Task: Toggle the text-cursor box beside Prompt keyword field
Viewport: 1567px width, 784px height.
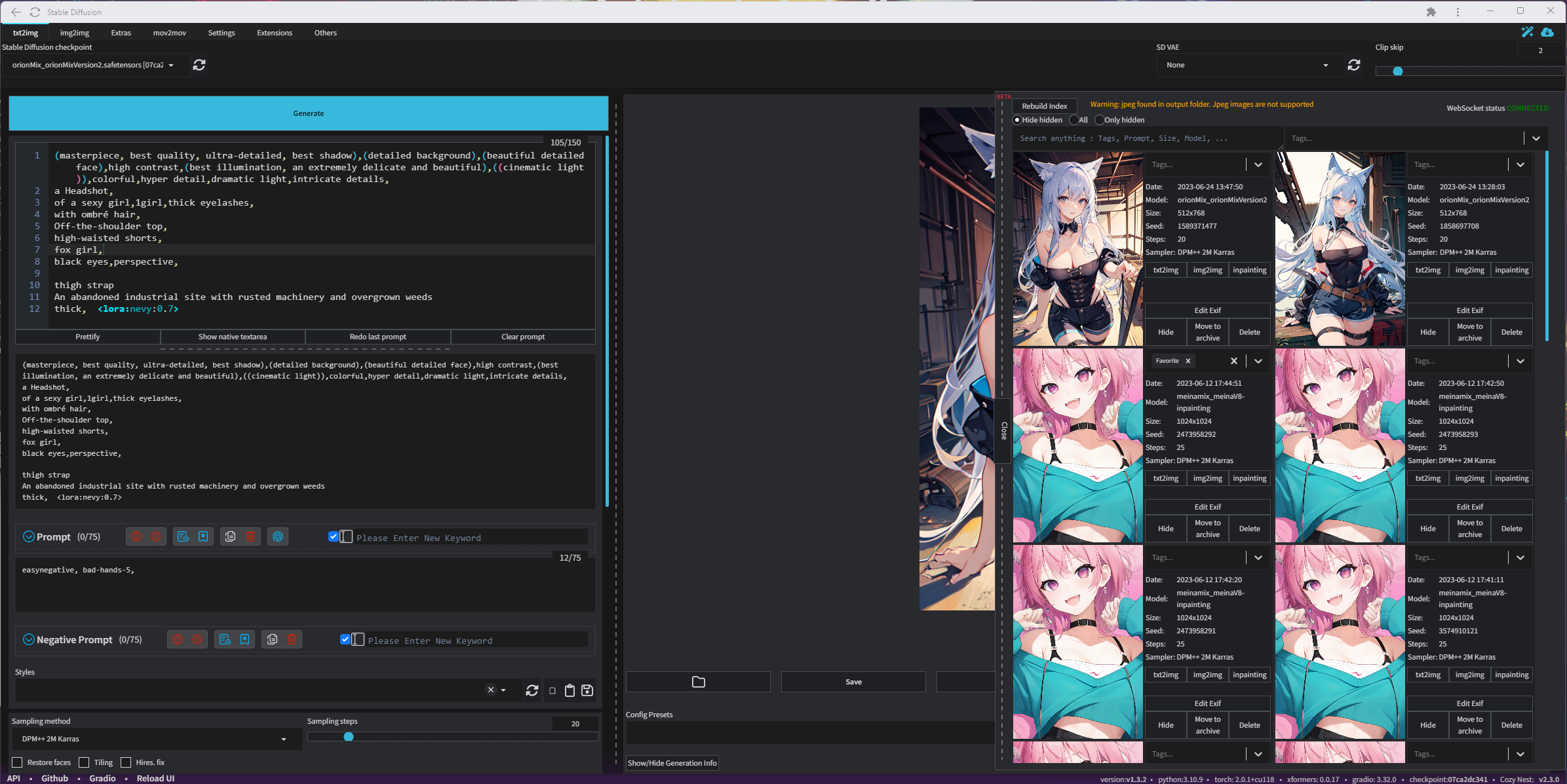Action: (x=346, y=537)
